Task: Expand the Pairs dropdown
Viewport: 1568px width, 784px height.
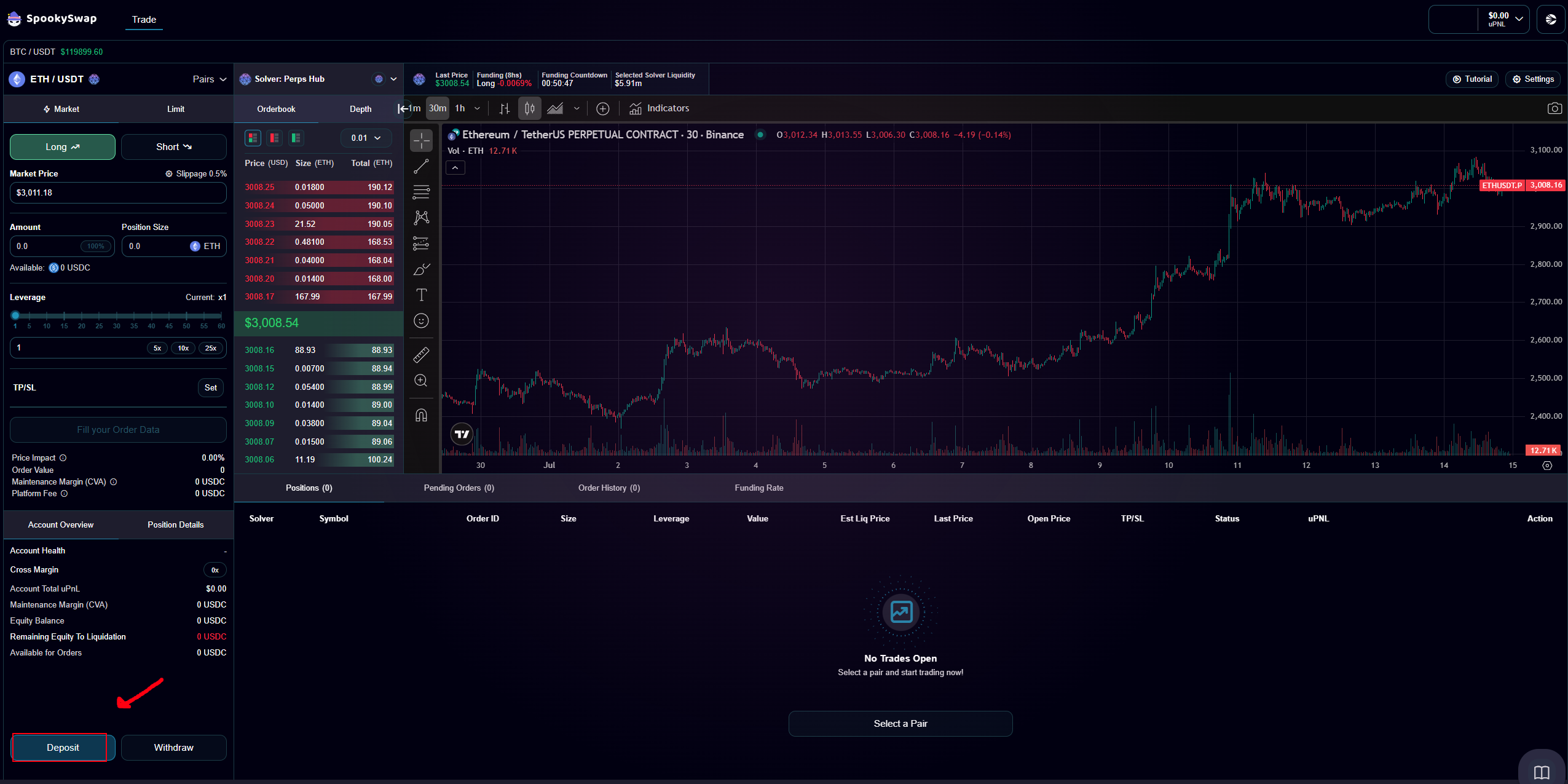Action: pyautogui.click(x=210, y=79)
